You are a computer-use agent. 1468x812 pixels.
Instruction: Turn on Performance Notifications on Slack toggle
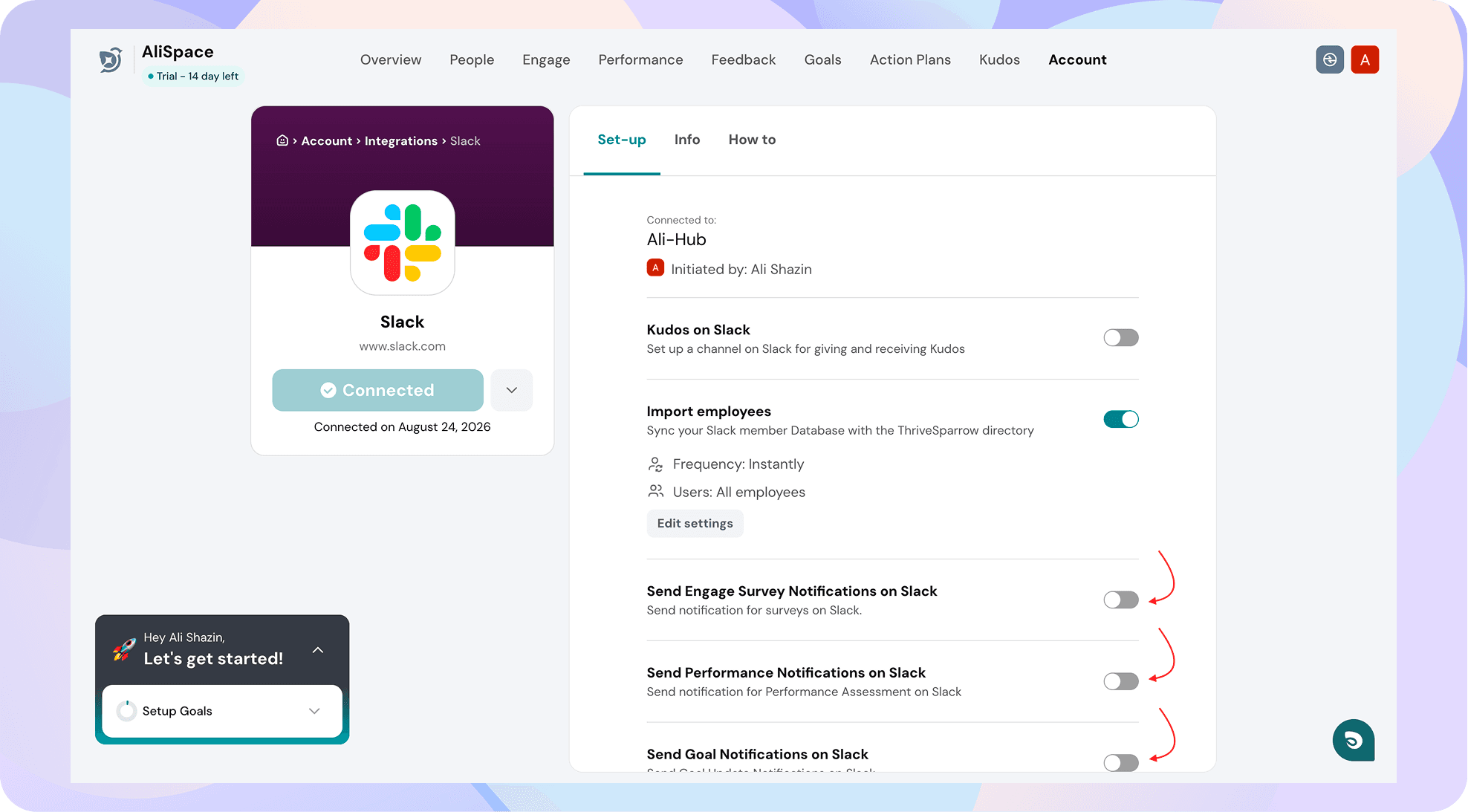(x=1121, y=682)
